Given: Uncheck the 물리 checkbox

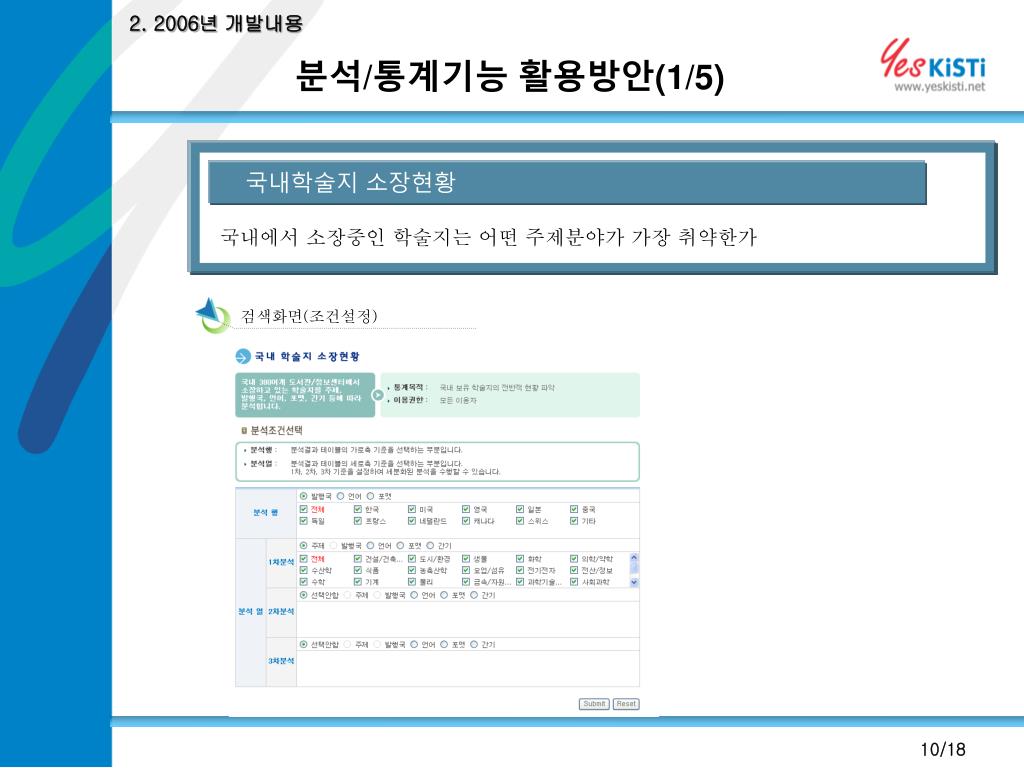Looking at the screenshot, I should (412, 581).
